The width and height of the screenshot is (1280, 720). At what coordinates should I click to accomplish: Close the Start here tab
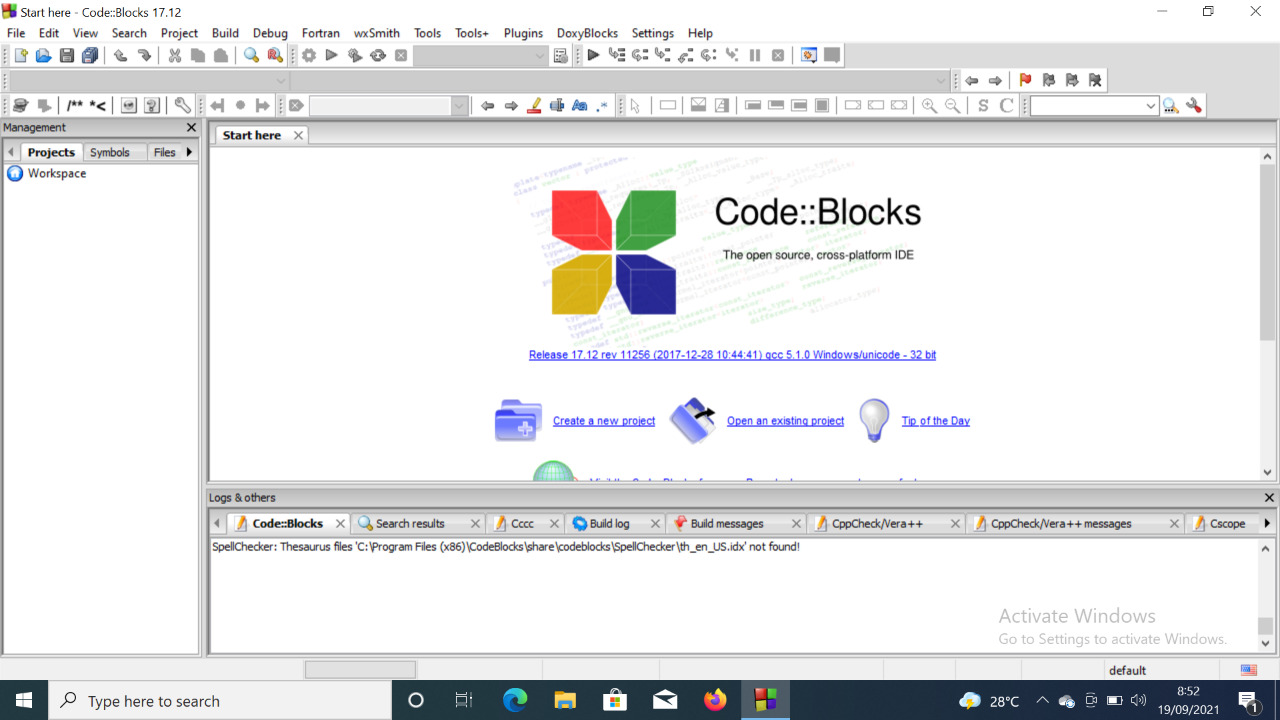coord(298,135)
